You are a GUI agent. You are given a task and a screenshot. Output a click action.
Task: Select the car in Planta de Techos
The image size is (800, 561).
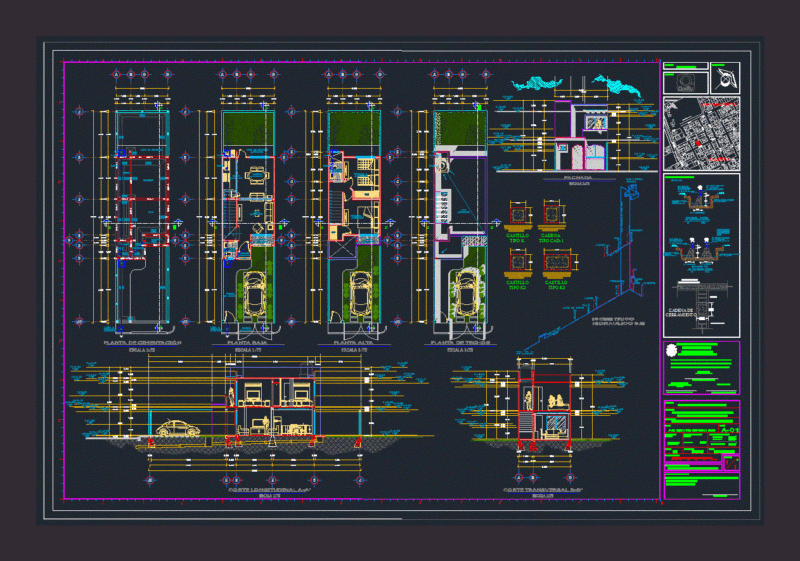[466, 294]
